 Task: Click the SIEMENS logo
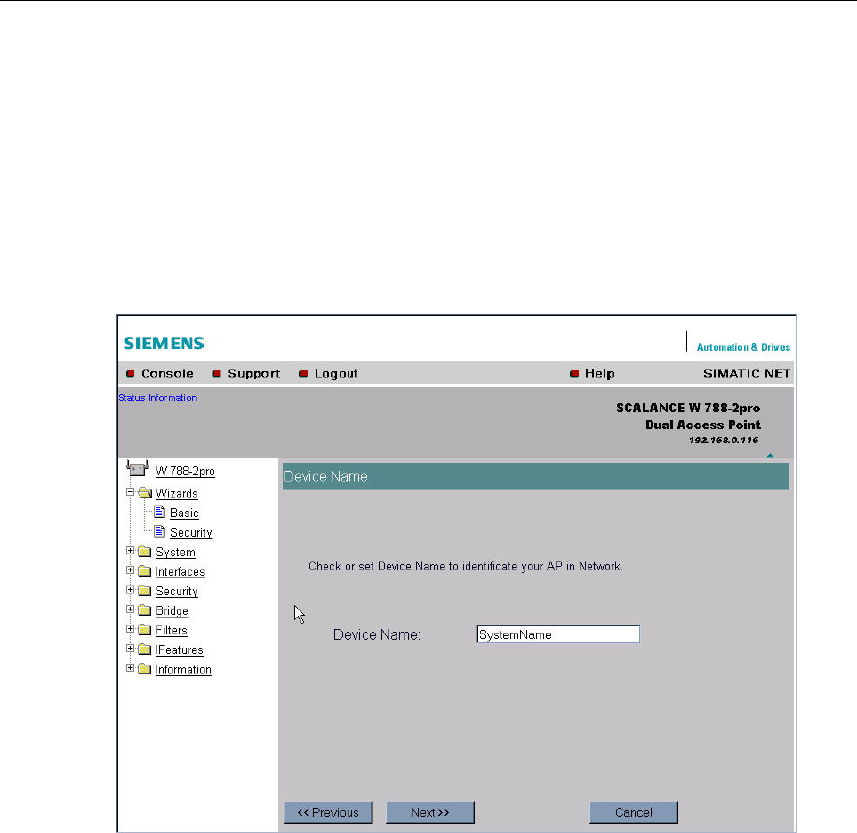[164, 343]
